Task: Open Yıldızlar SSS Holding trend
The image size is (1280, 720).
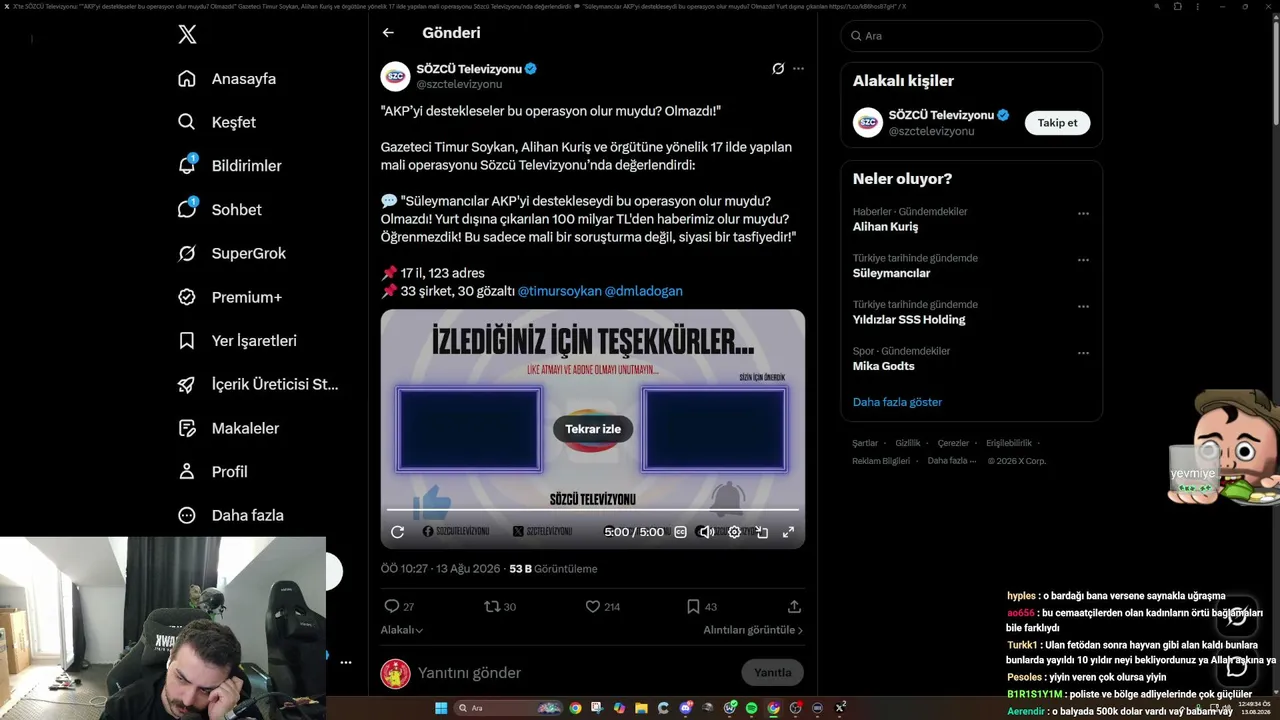Action: [909, 320]
